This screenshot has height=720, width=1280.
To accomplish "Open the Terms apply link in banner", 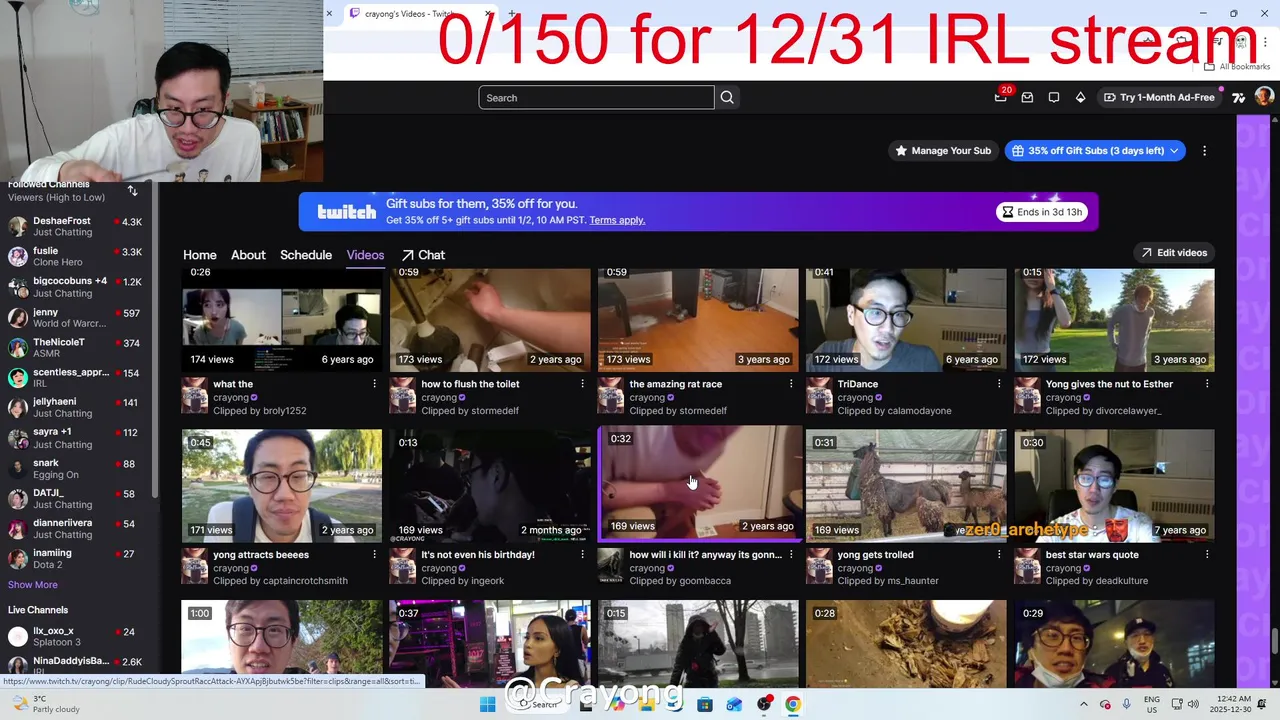I will [x=617, y=220].
